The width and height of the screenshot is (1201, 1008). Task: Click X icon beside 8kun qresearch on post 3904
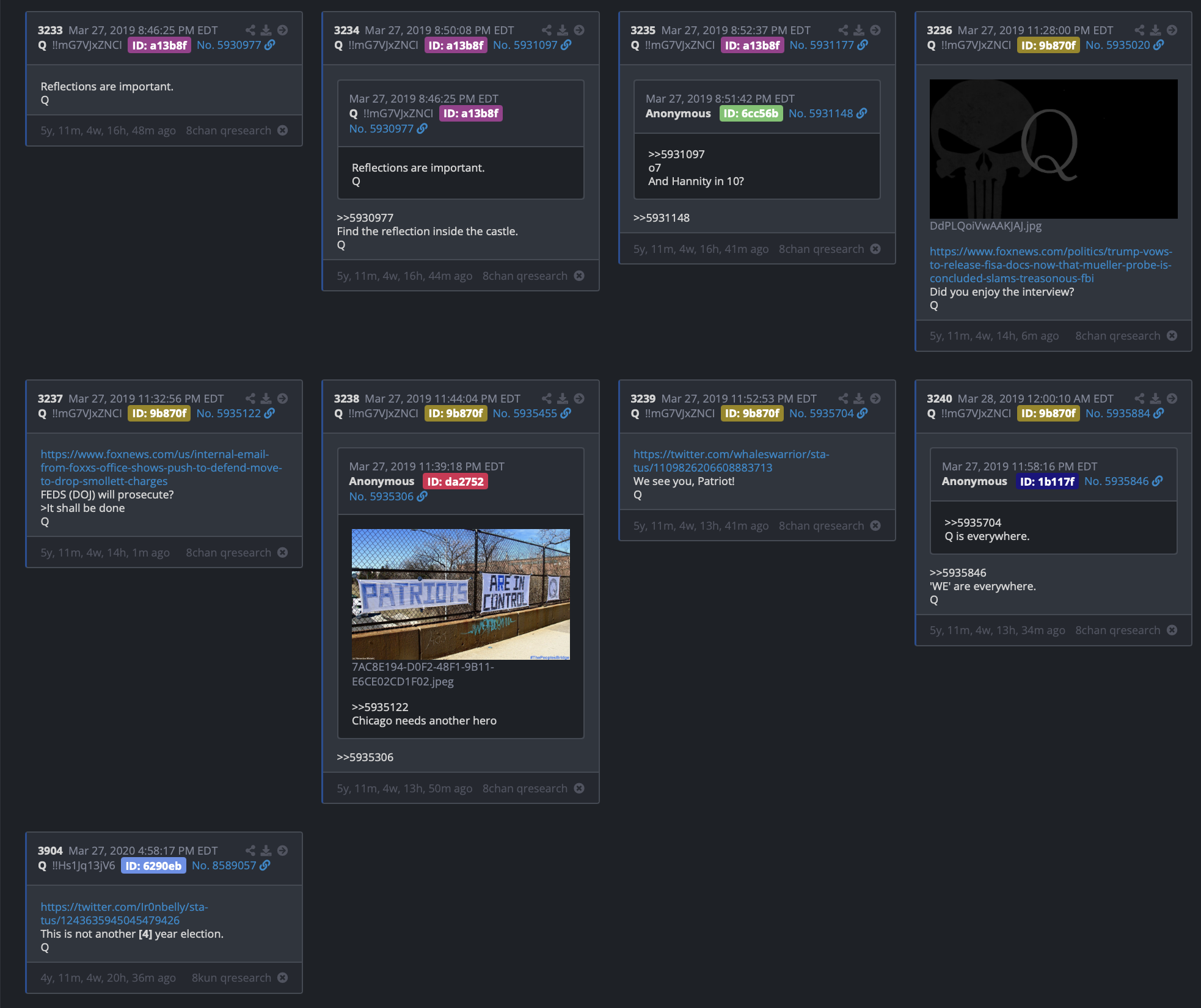pos(282,977)
